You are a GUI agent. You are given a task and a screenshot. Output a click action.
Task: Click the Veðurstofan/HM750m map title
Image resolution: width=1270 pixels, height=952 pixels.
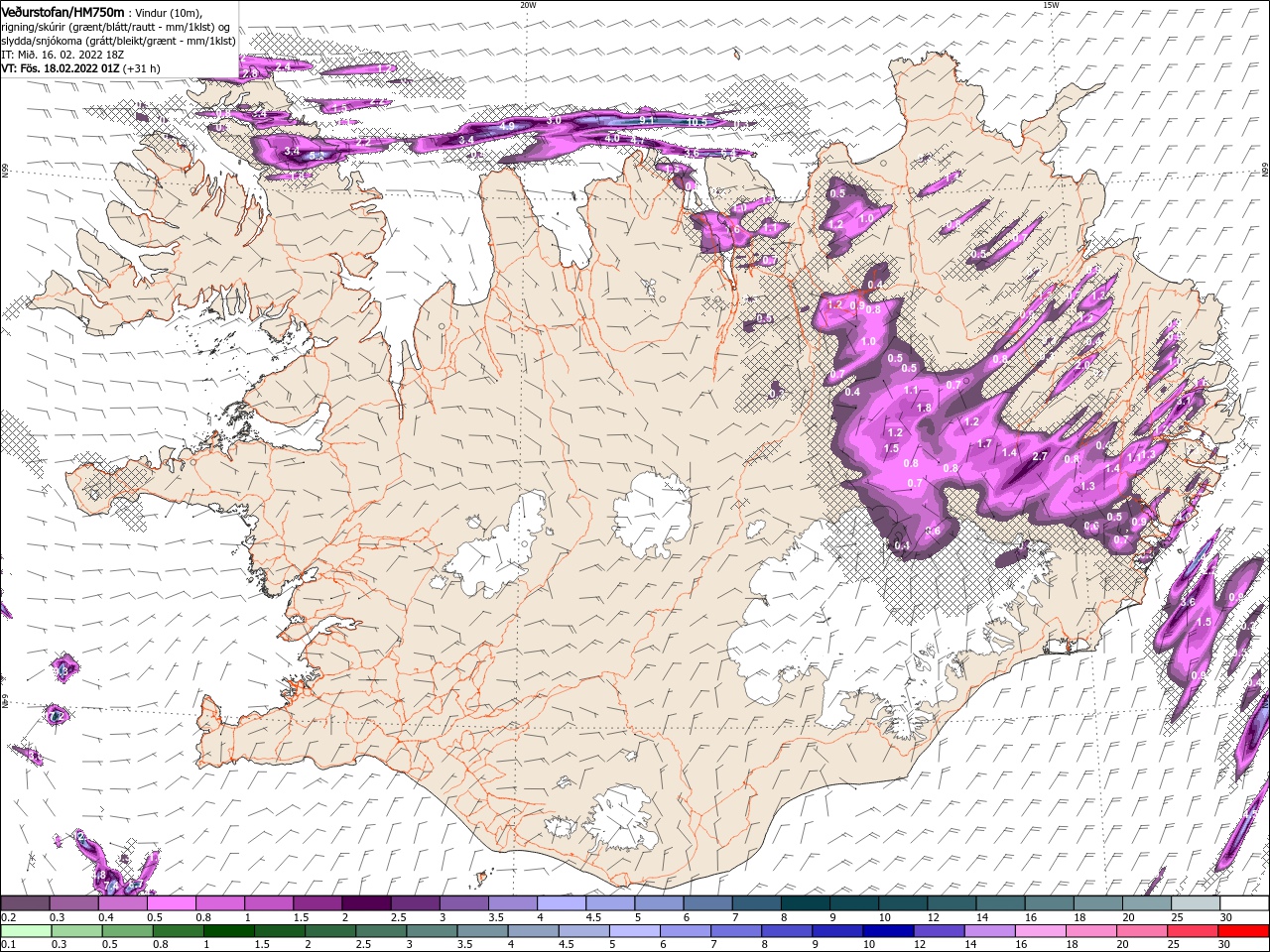click(x=63, y=11)
